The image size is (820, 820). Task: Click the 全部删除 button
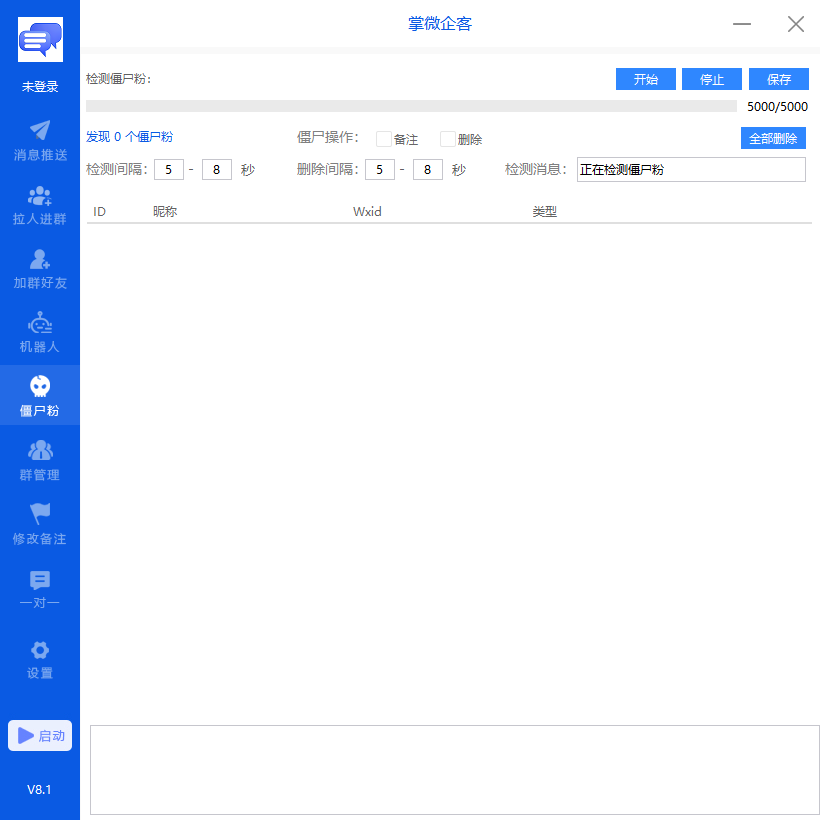[773, 138]
